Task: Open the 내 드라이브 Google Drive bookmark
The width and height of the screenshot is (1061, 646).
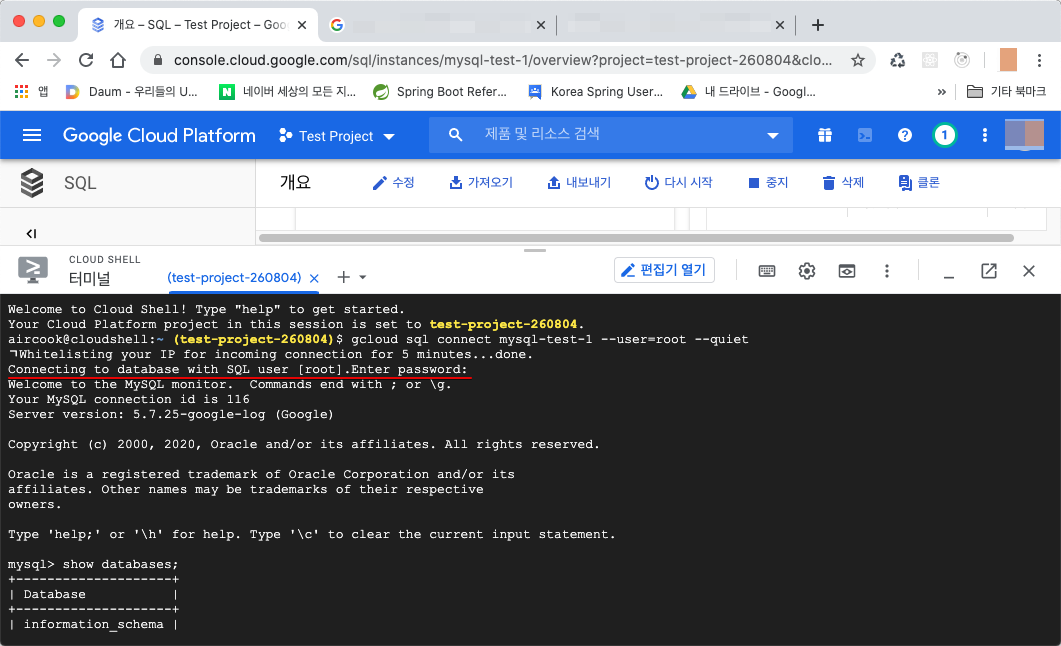Action: point(748,91)
